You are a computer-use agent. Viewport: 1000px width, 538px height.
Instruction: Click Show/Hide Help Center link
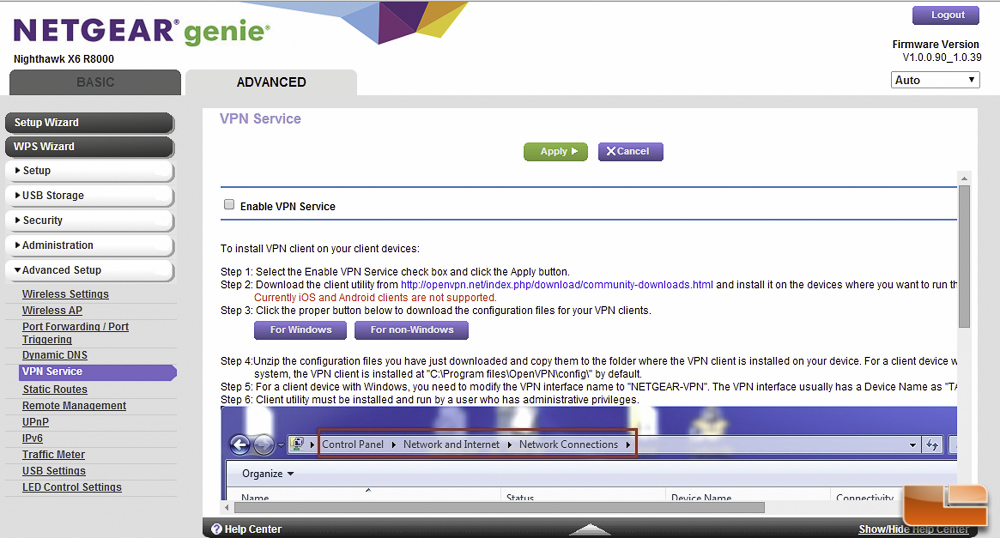(x=913, y=529)
